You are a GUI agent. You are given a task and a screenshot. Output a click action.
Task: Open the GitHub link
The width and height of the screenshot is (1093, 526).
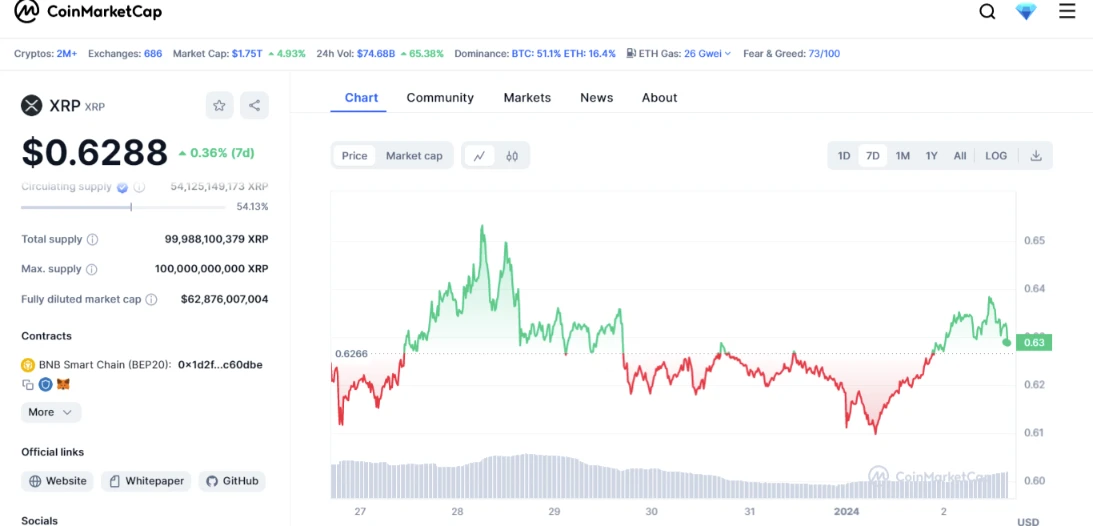[x=232, y=481]
